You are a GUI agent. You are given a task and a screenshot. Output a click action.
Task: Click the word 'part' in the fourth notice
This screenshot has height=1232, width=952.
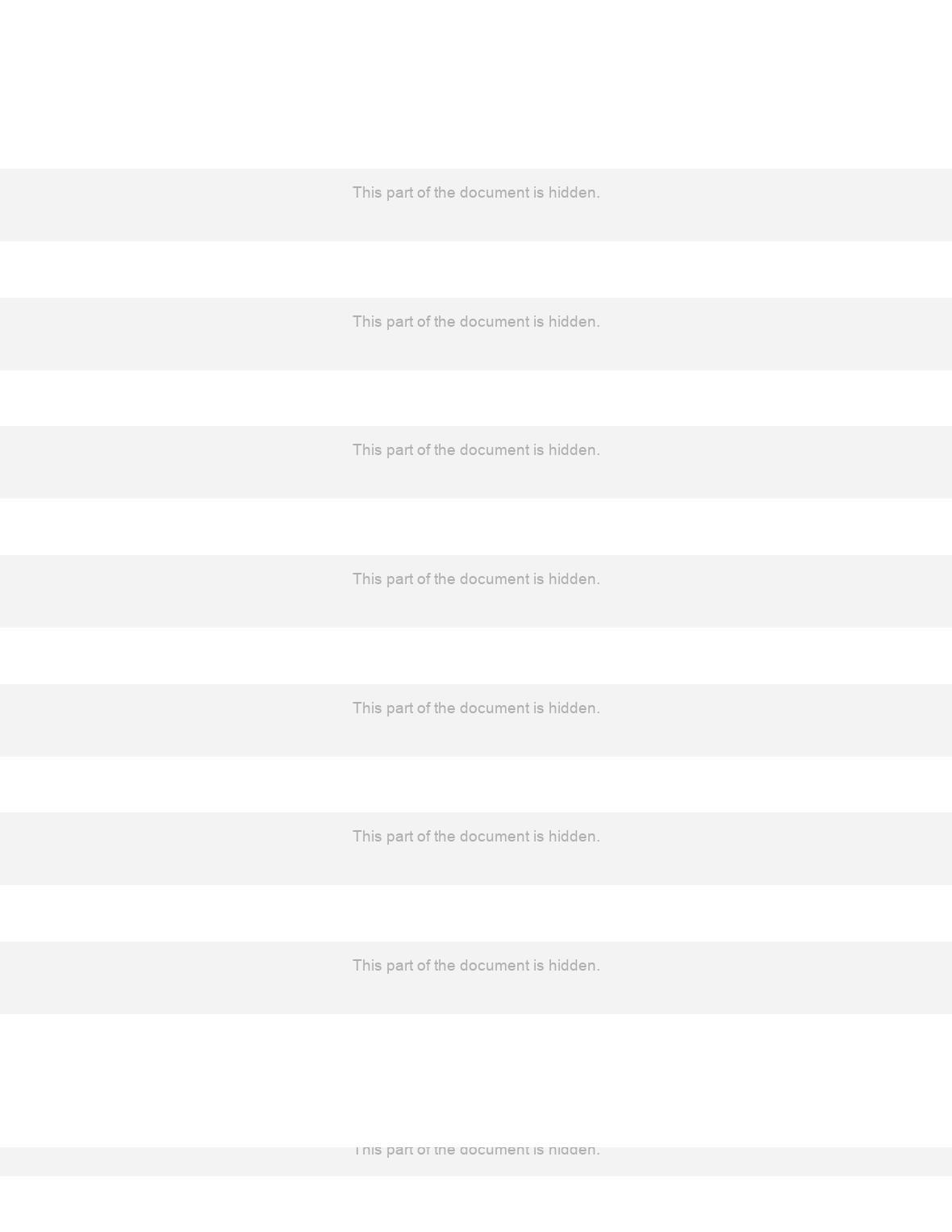(399, 579)
